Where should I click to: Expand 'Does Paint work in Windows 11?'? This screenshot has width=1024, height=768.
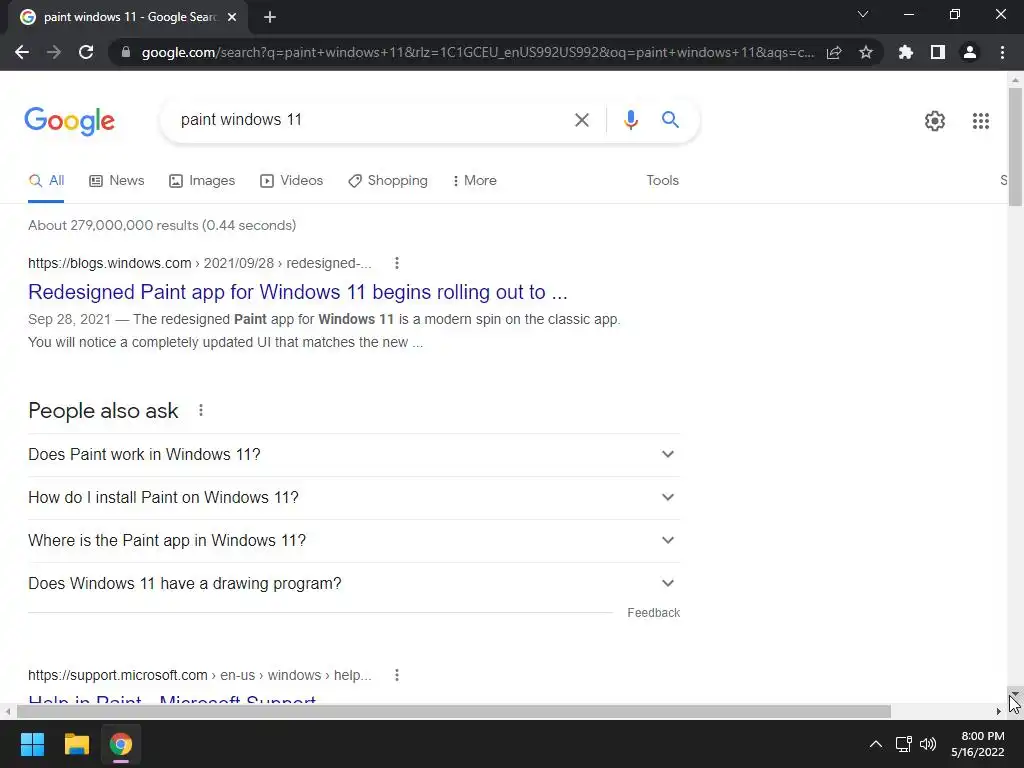coord(354,455)
